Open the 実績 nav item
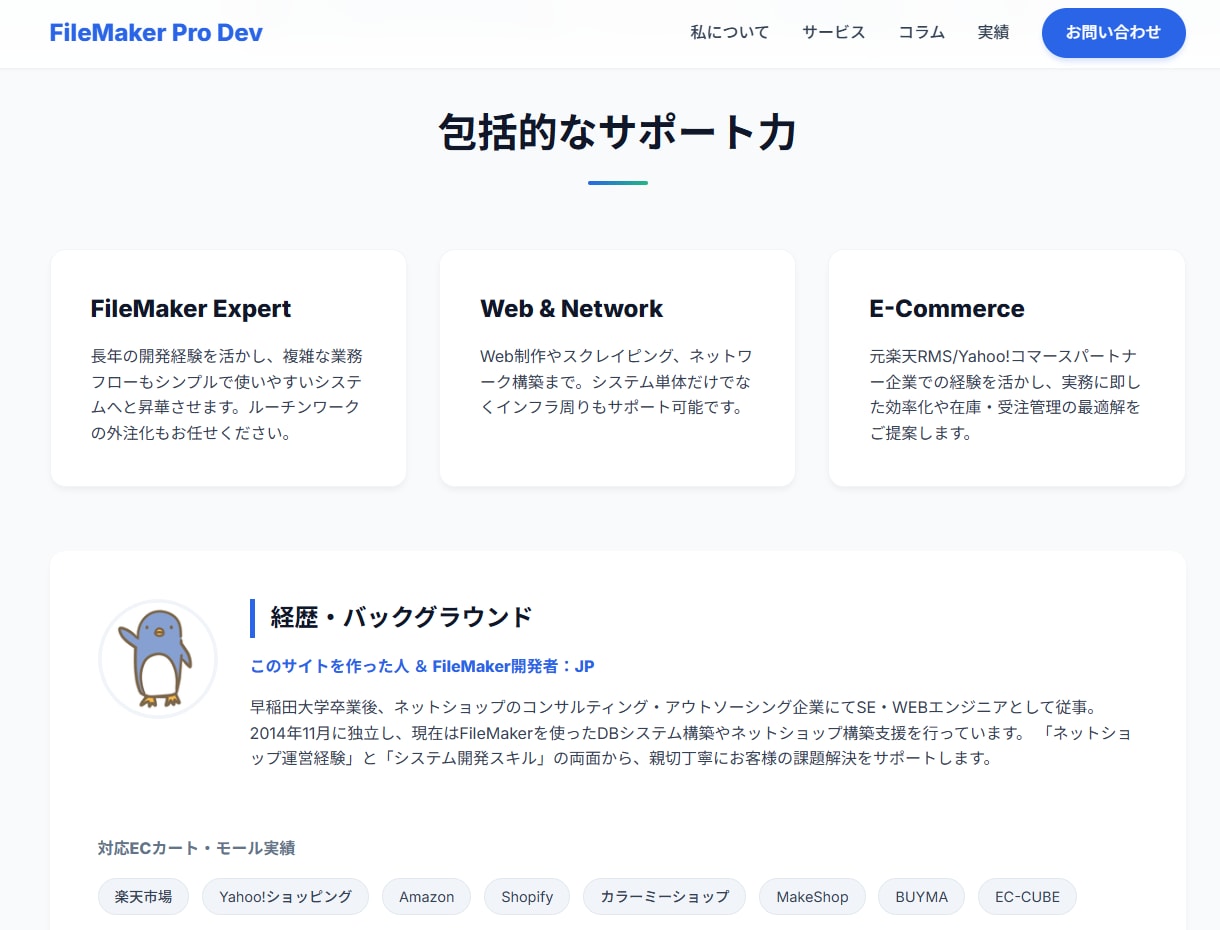1220x930 pixels. pos(993,32)
